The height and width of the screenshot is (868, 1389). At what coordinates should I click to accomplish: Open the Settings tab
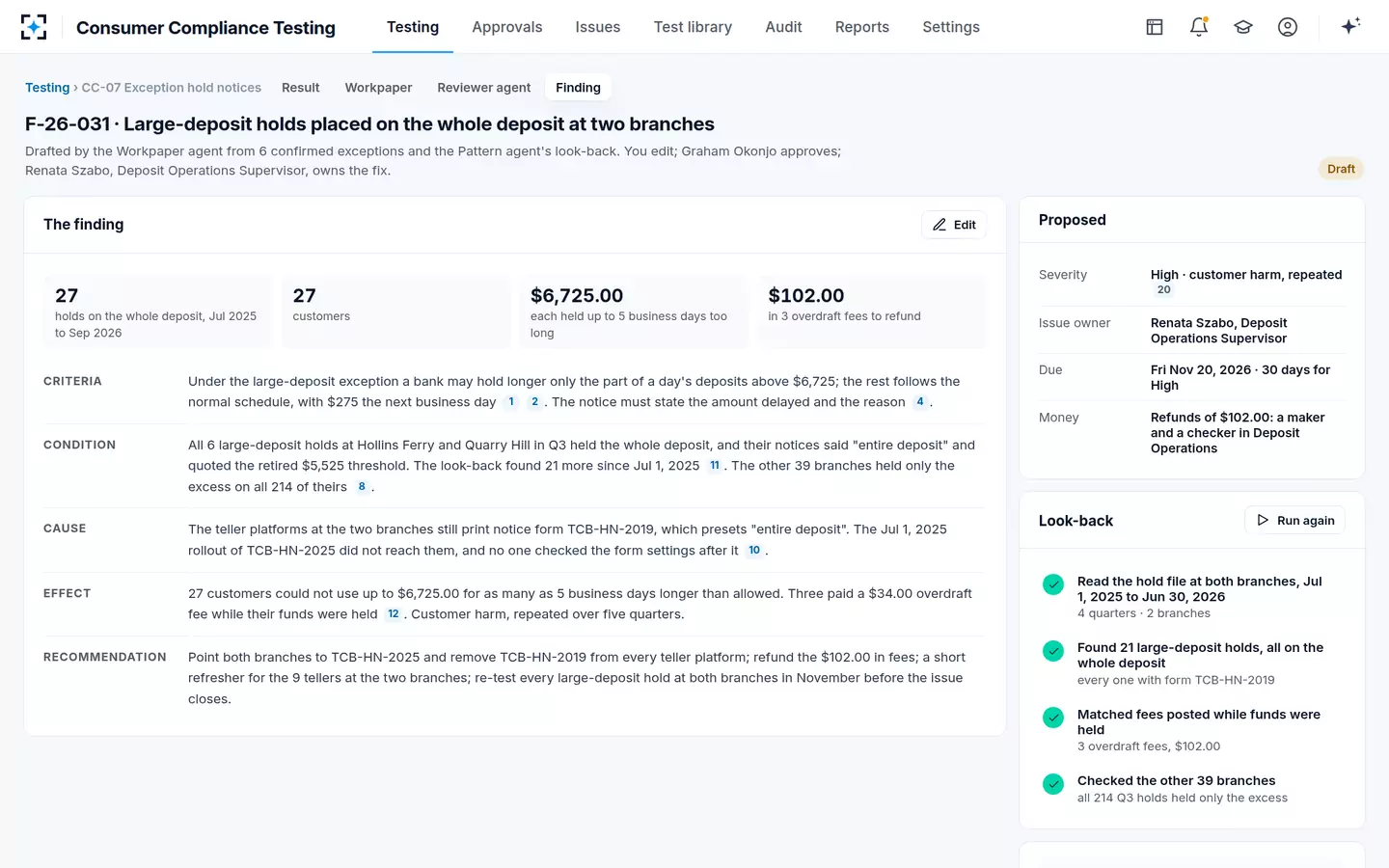tap(951, 27)
